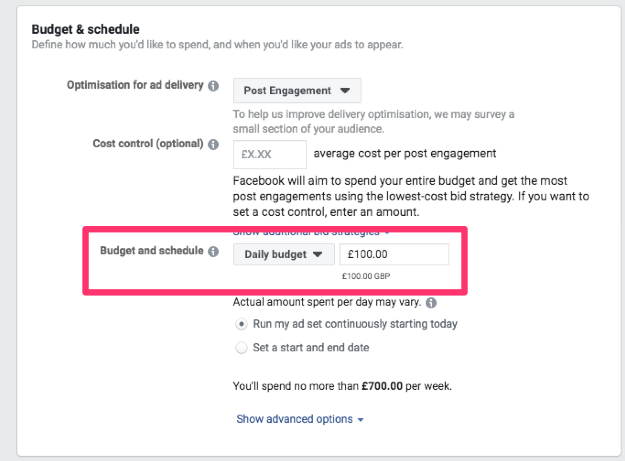Click info icon next to Cost control
The image size is (625, 461).
(x=214, y=144)
